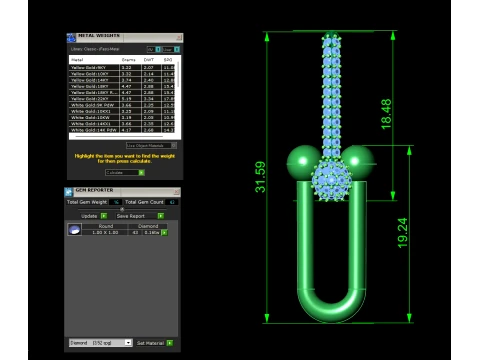
Task: Click green arrow next to Save Report
Action: click(x=161, y=216)
